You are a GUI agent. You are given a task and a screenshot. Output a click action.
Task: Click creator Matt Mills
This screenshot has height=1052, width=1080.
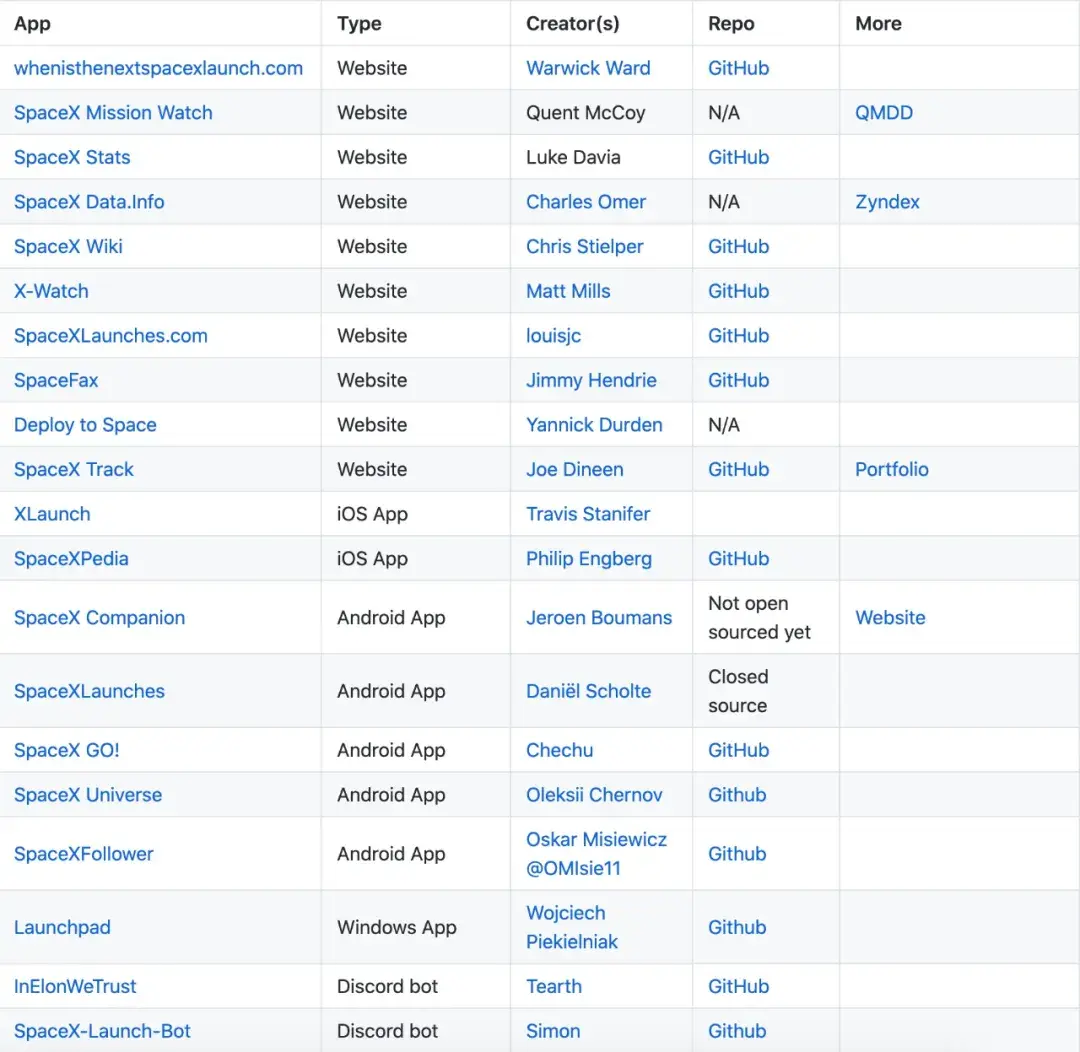568,291
